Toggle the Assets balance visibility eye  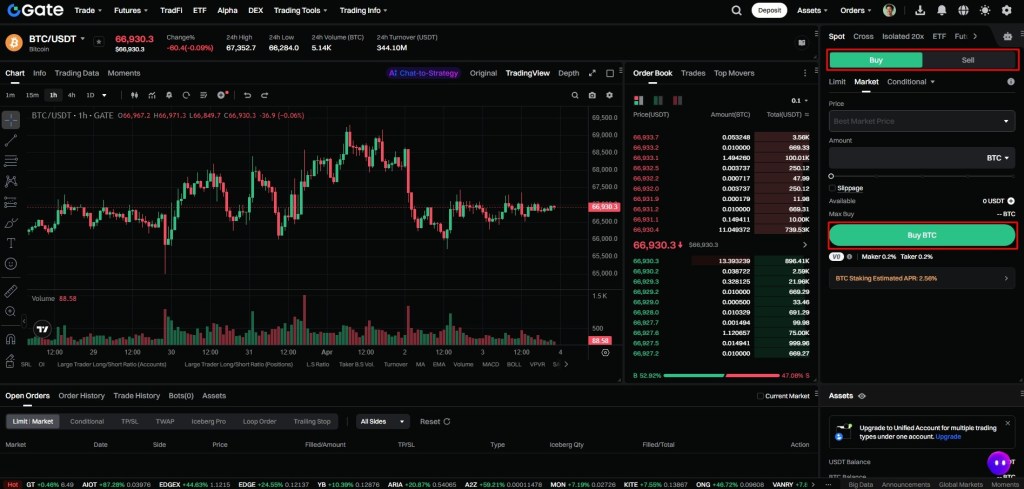tap(862, 396)
